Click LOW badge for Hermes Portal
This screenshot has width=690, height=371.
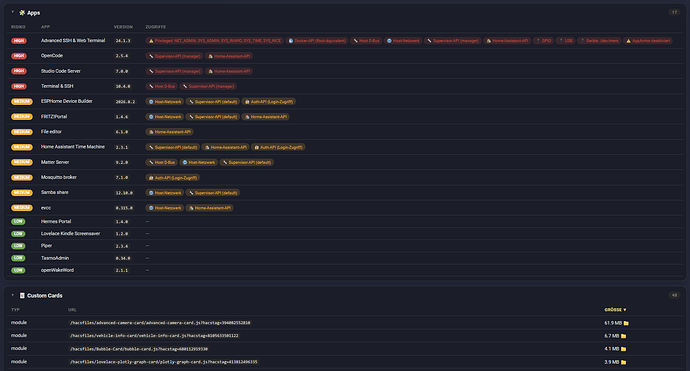(x=18, y=221)
